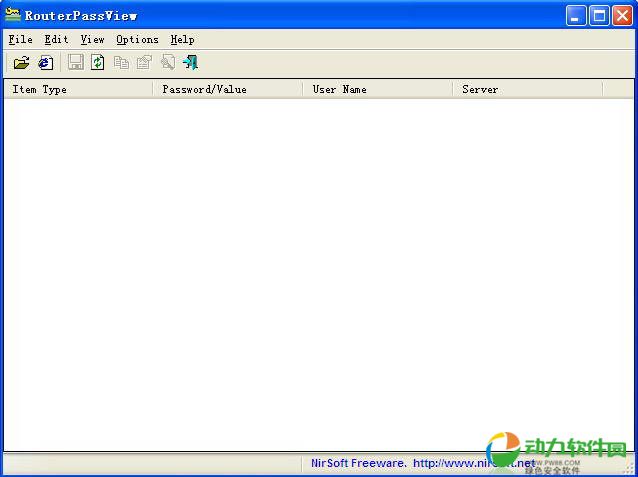
Task: Click the Properties toolbar icon
Action: (x=144, y=63)
